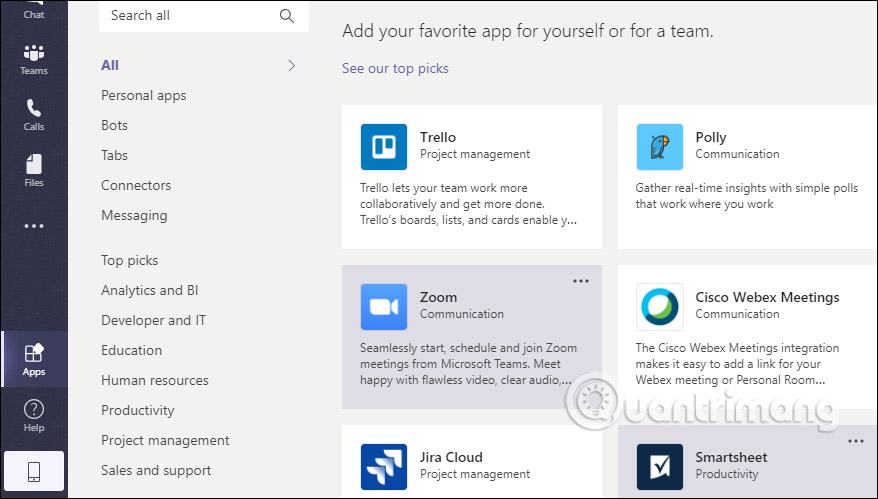The width and height of the screenshot is (878, 499).
Task: Select the Bots category
Action: (x=114, y=125)
